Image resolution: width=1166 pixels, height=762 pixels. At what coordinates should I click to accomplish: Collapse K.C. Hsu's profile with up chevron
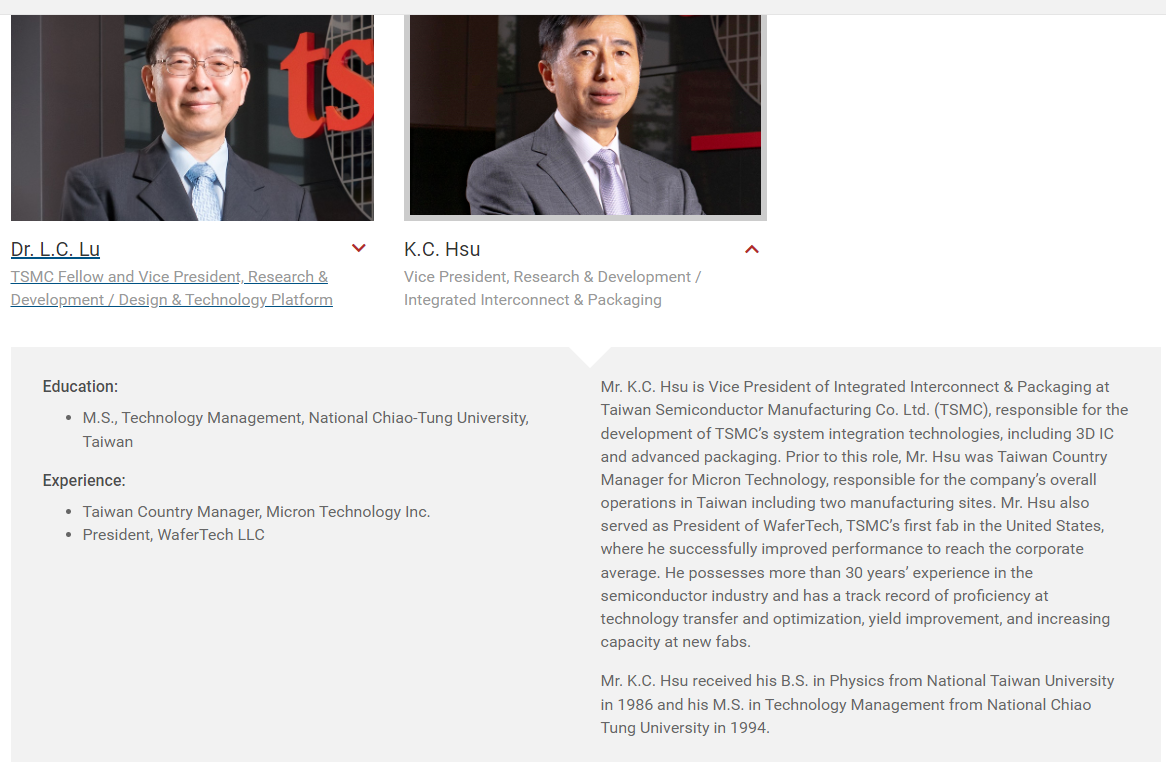752,249
